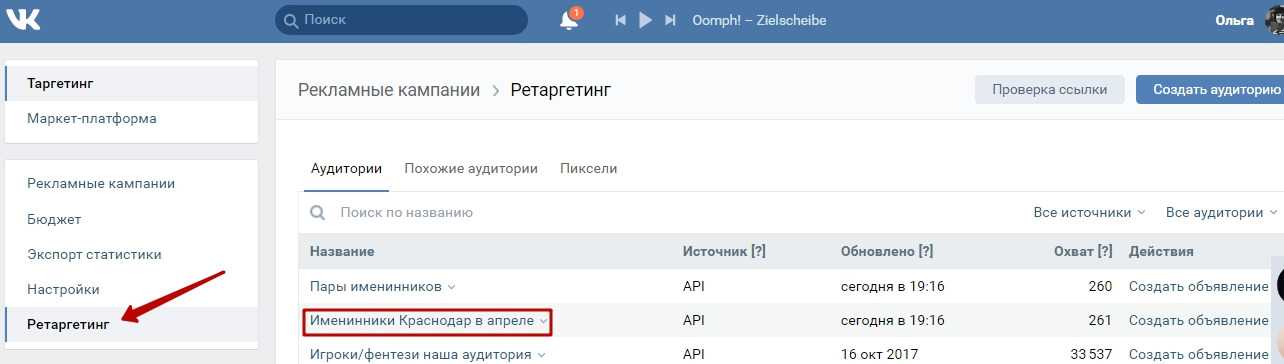The height and width of the screenshot is (364, 1284).
Task: Open Рекламные кампании breadcrumb link
Action: pyautogui.click(x=389, y=90)
